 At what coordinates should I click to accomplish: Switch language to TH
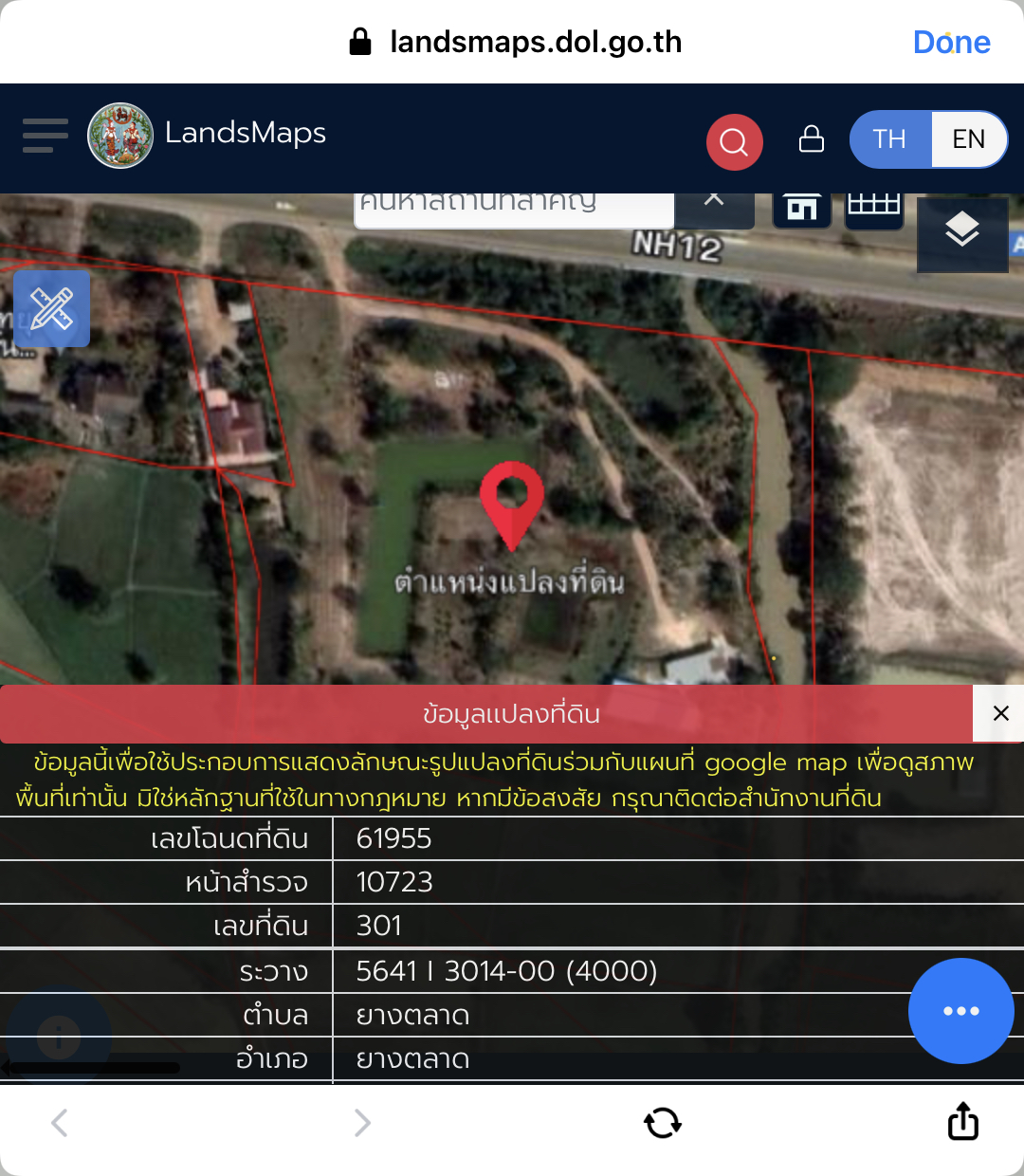point(889,139)
